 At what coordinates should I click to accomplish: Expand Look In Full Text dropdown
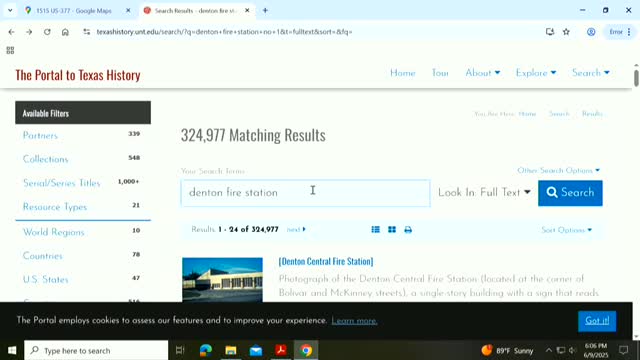click(484, 193)
